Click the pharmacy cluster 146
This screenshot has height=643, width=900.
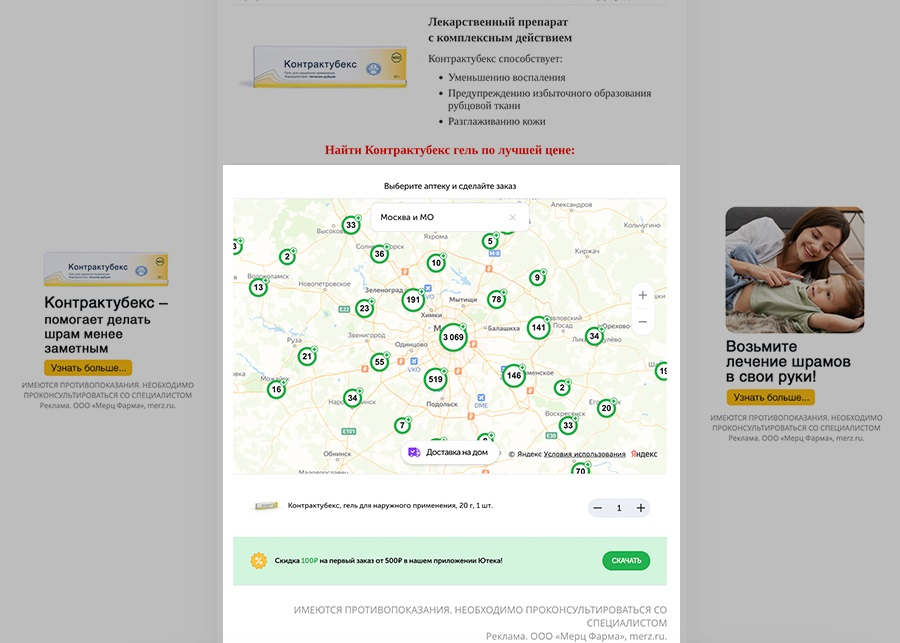tap(514, 375)
